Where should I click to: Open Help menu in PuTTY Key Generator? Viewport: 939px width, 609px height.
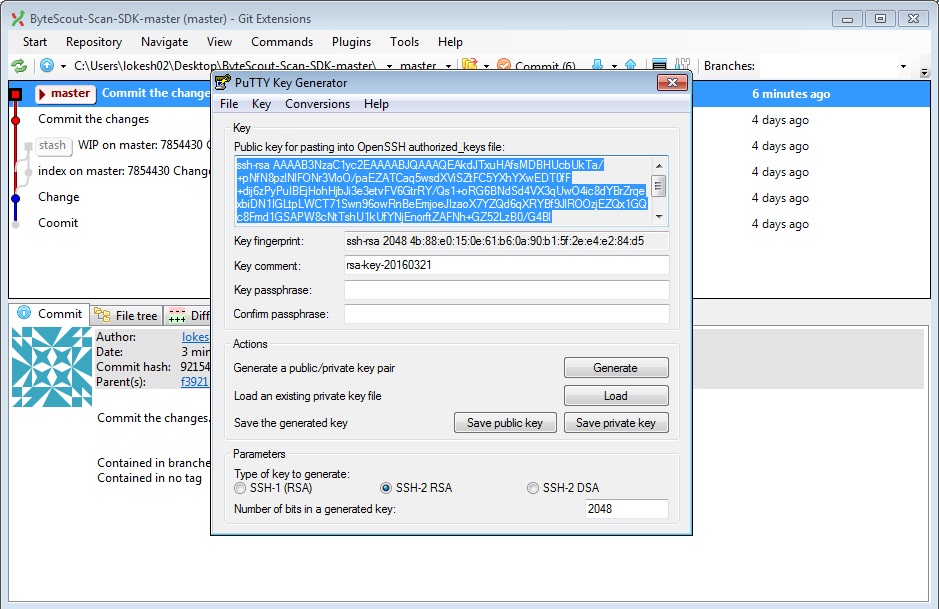(376, 104)
